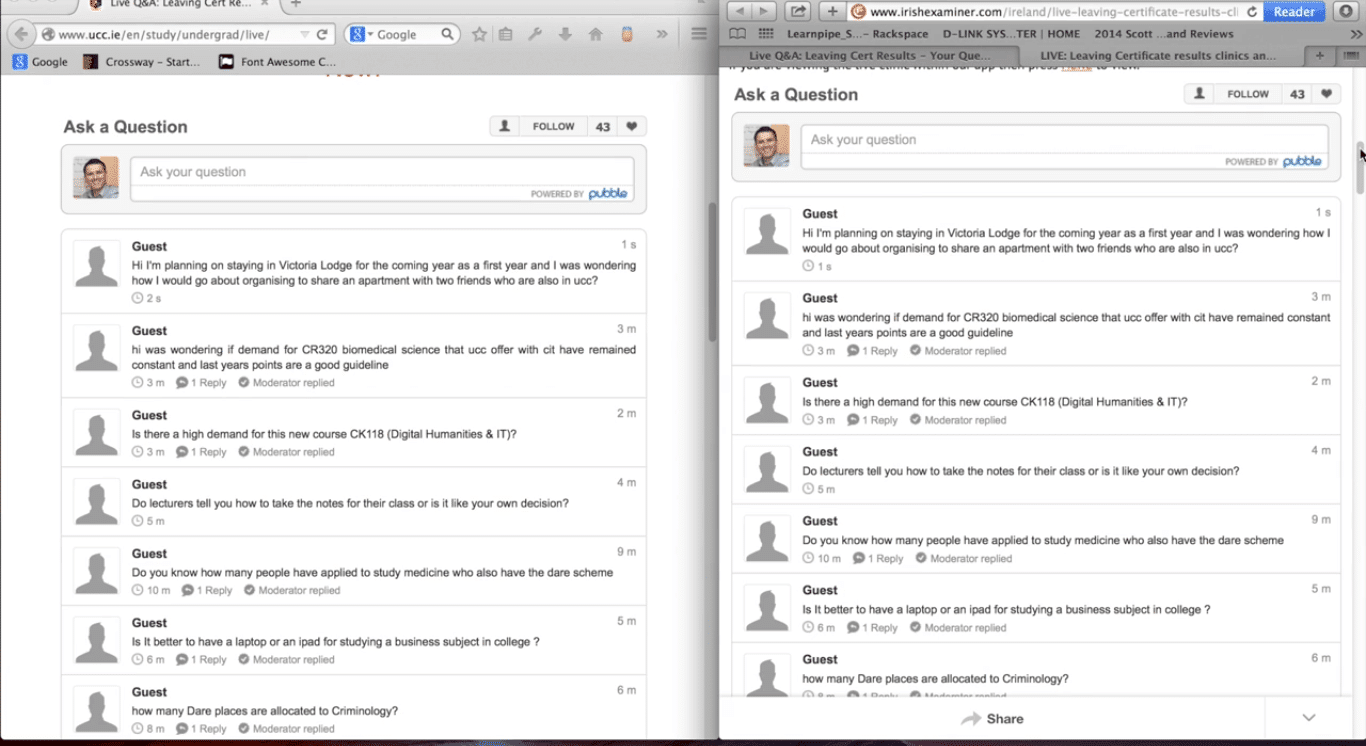The height and width of the screenshot is (746, 1366).
Task: Open the Firefox URL history dropdown arrow
Action: (x=305, y=34)
